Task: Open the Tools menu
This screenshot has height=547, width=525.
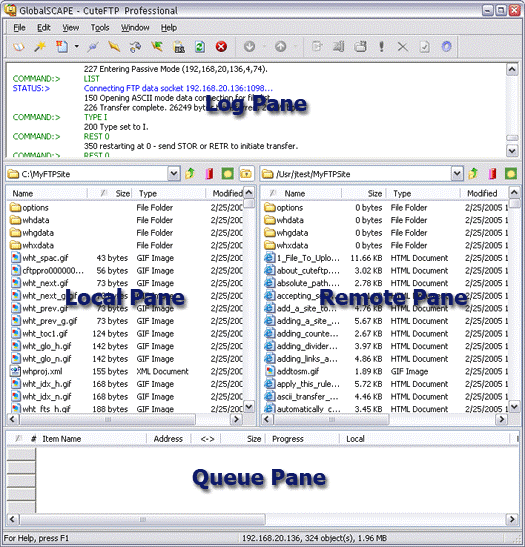Action: click(x=100, y=28)
